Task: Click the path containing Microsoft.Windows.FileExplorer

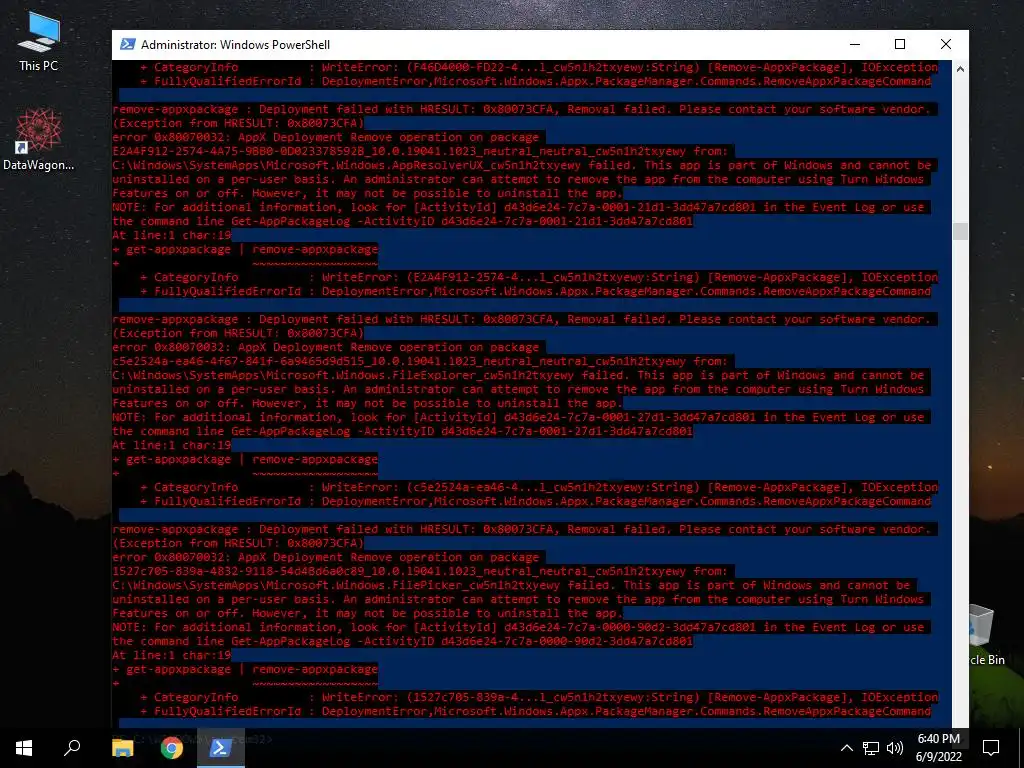Action: (343, 376)
